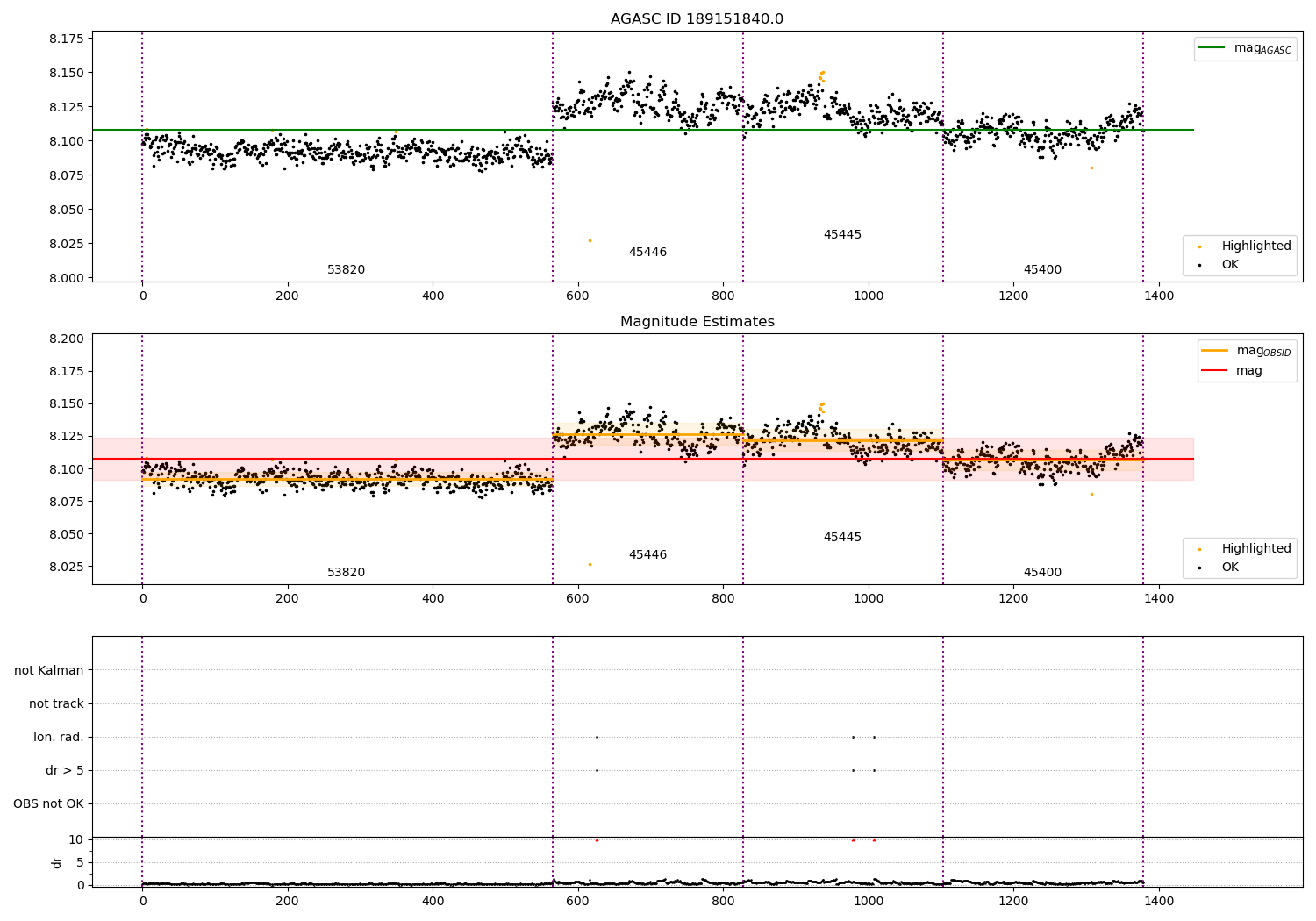Click obsid label 53820 in AGASC ID plot
Viewport: 1316px width, 921px height.
(346, 270)
